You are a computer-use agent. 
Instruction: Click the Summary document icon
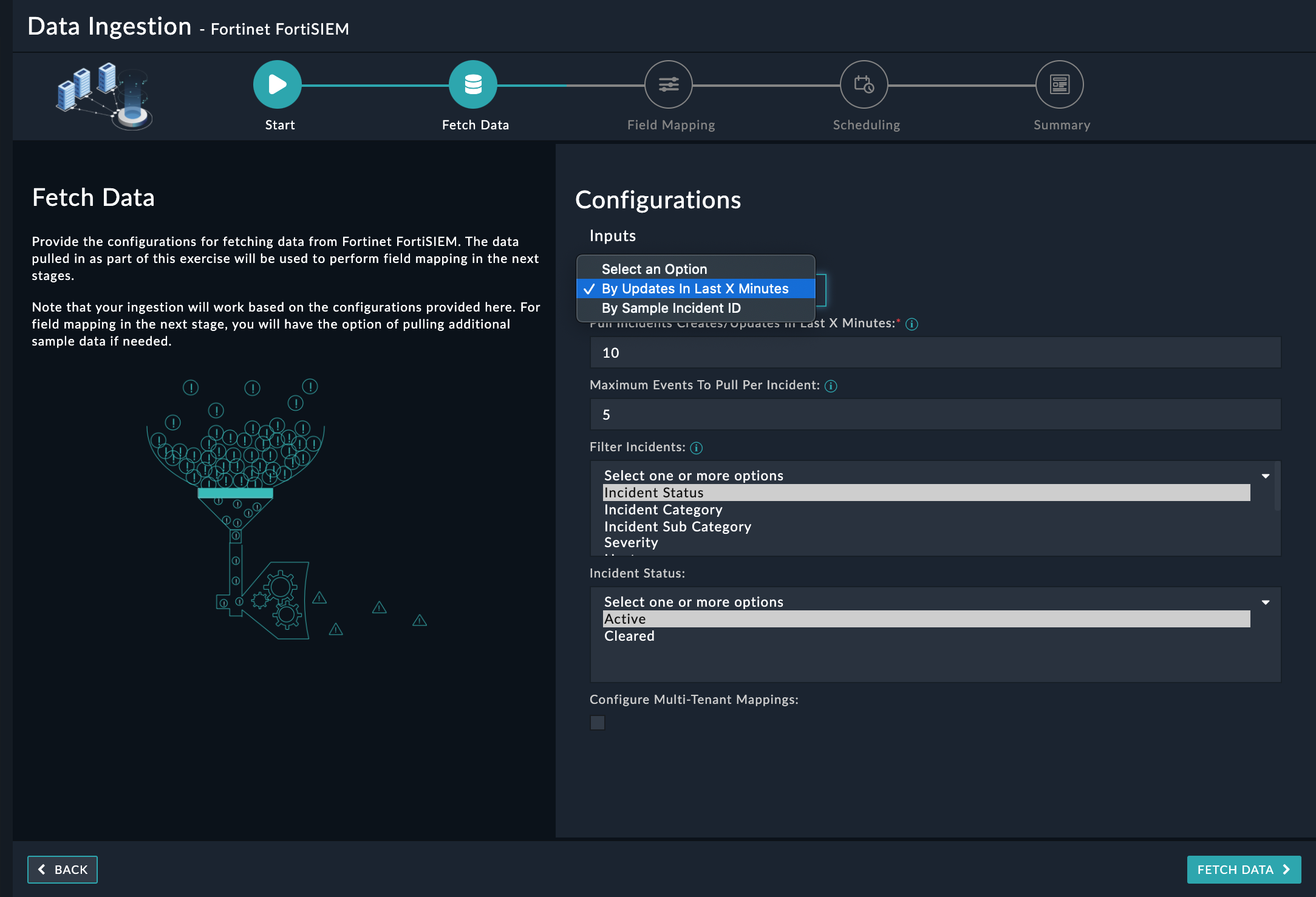(x=1060, y=84)
